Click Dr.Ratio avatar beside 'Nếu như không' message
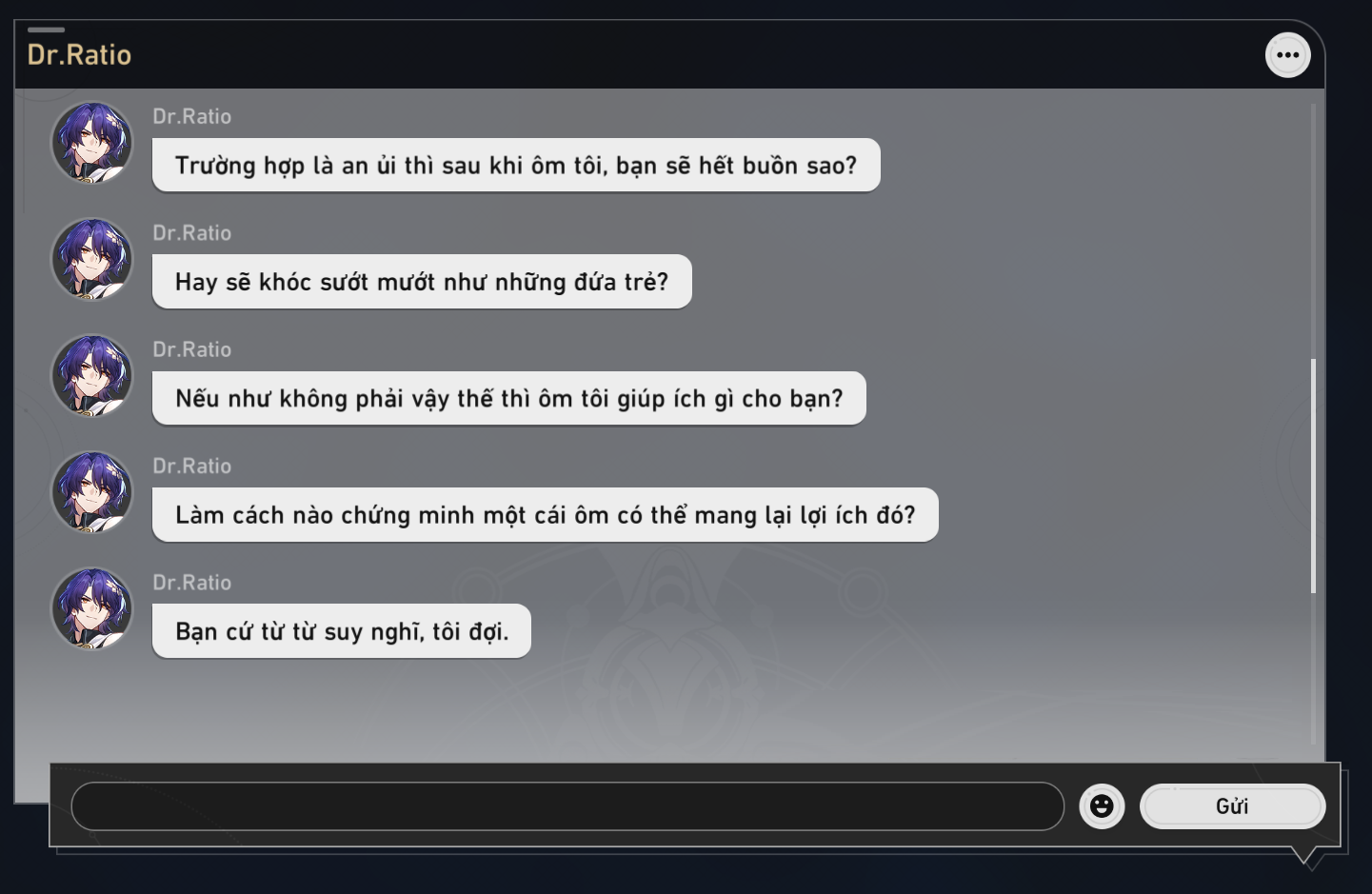The height and width of the screenshot is (894, 1372). click(91, 376)
